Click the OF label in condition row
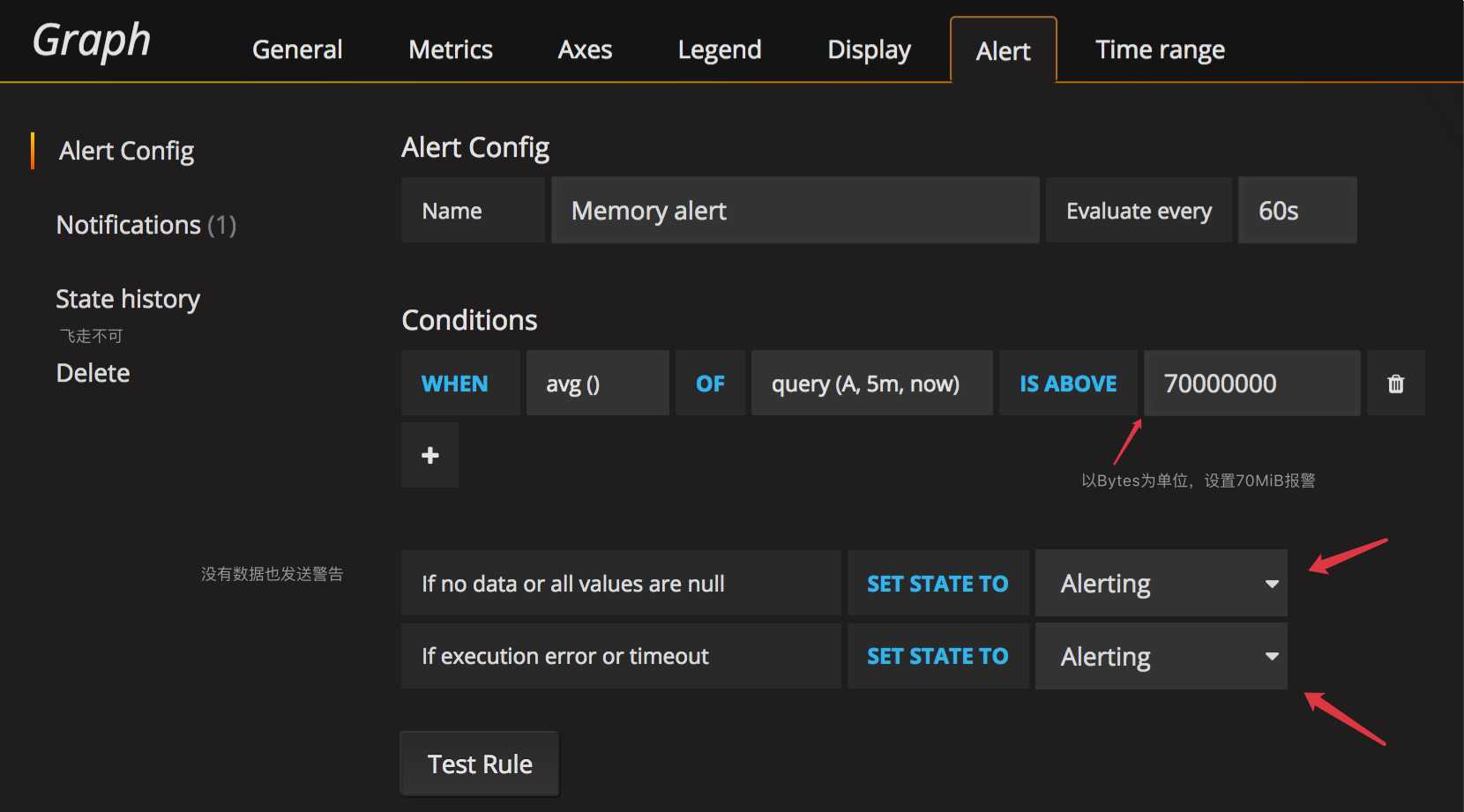This screenshot has height=812, width=1464. [x=710, y=384]
